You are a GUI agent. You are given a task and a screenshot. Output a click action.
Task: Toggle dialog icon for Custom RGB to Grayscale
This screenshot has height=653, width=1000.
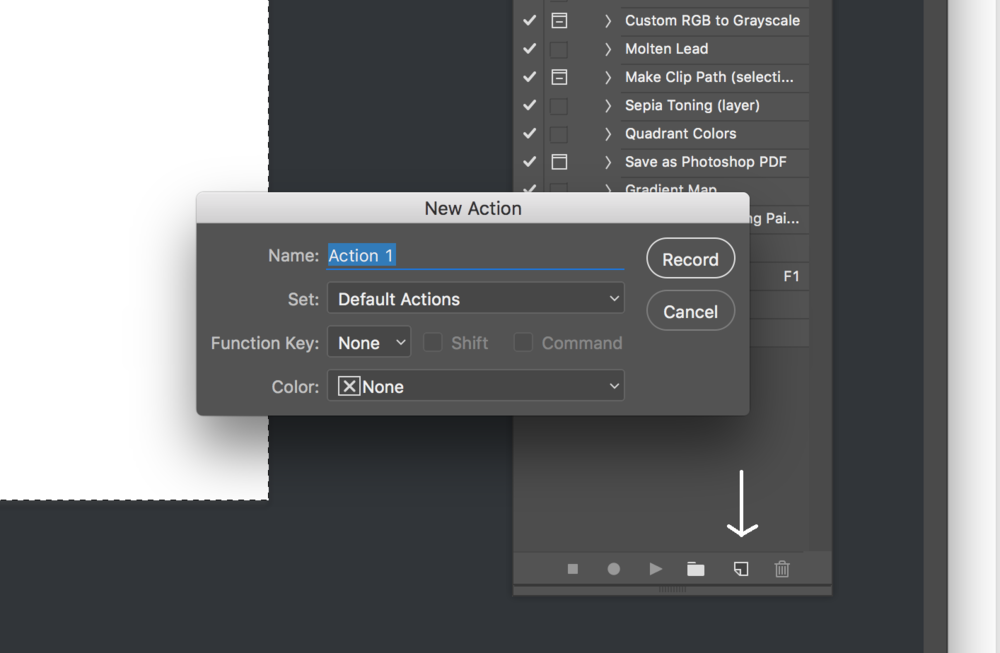(x=559, y=20)
